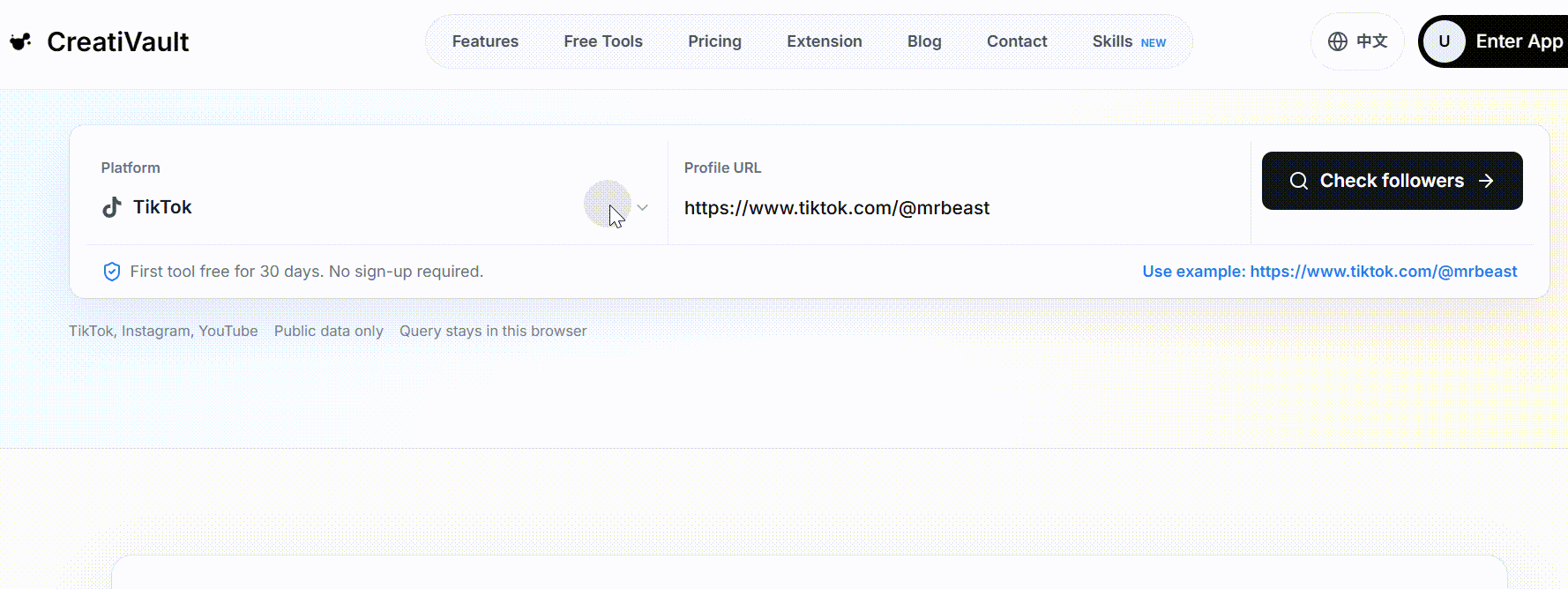1568x589 pixels.
Task: Open the Skills NEW nav item
Action: pos(1129,41)
